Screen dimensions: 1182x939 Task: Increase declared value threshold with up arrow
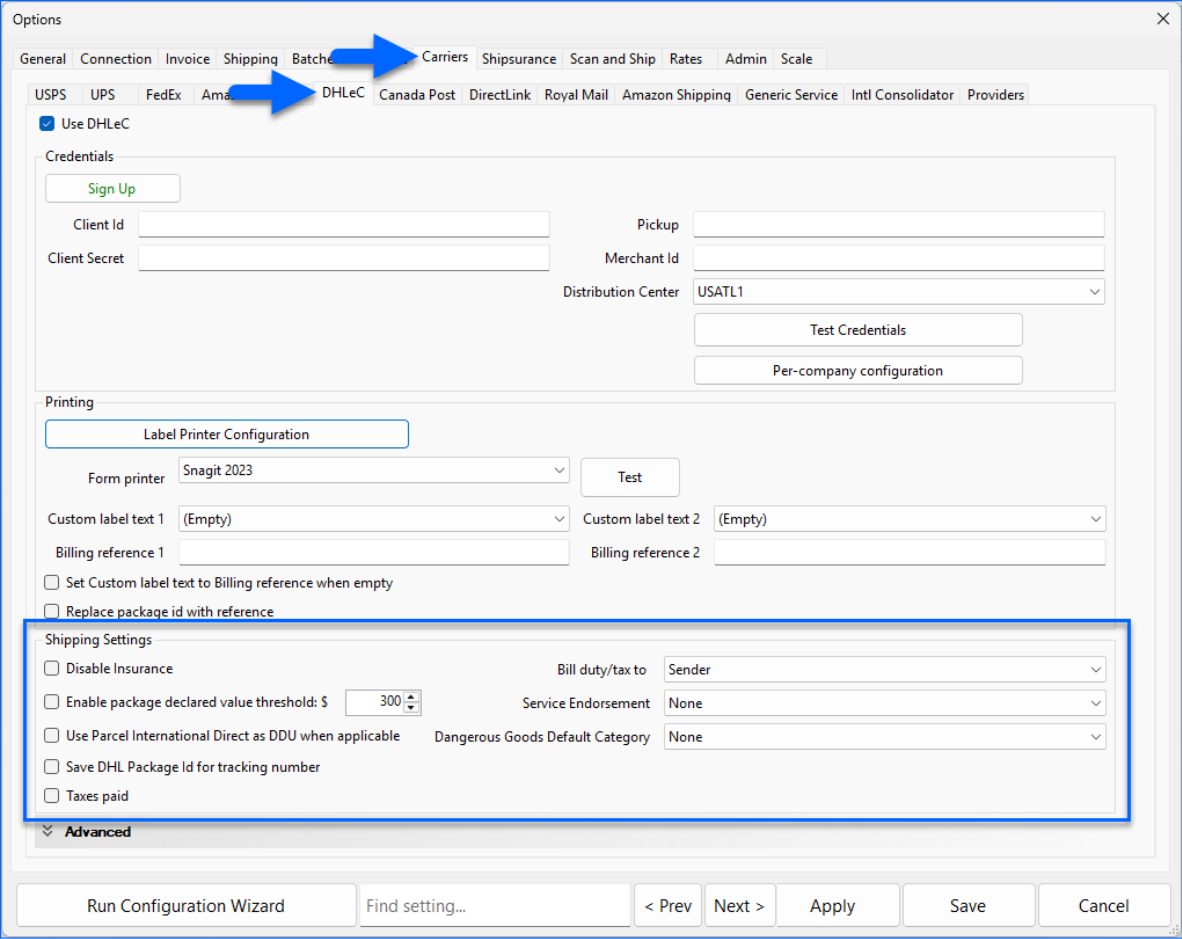click(x=412, y=697)
